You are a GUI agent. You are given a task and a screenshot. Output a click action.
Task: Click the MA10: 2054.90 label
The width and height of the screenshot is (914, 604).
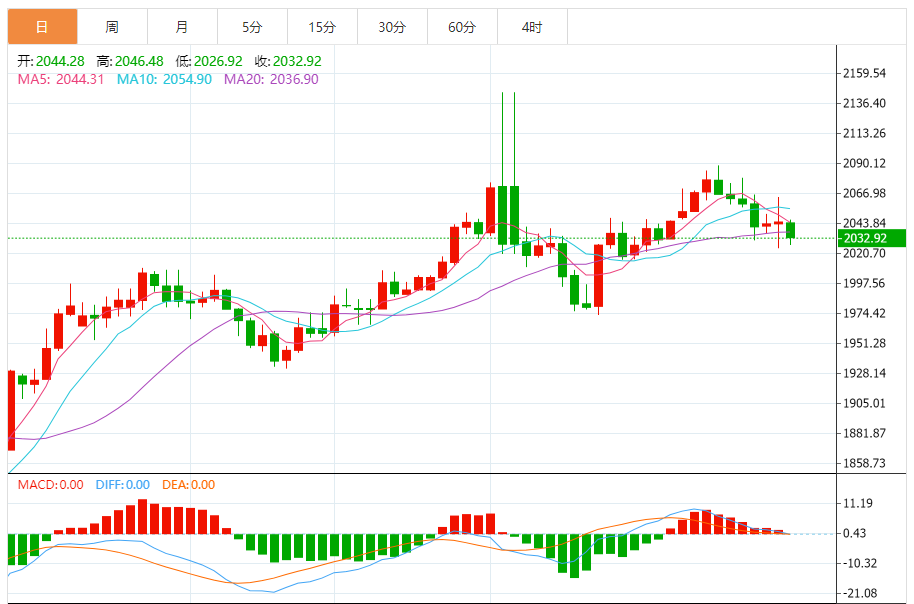coord(164,79)
